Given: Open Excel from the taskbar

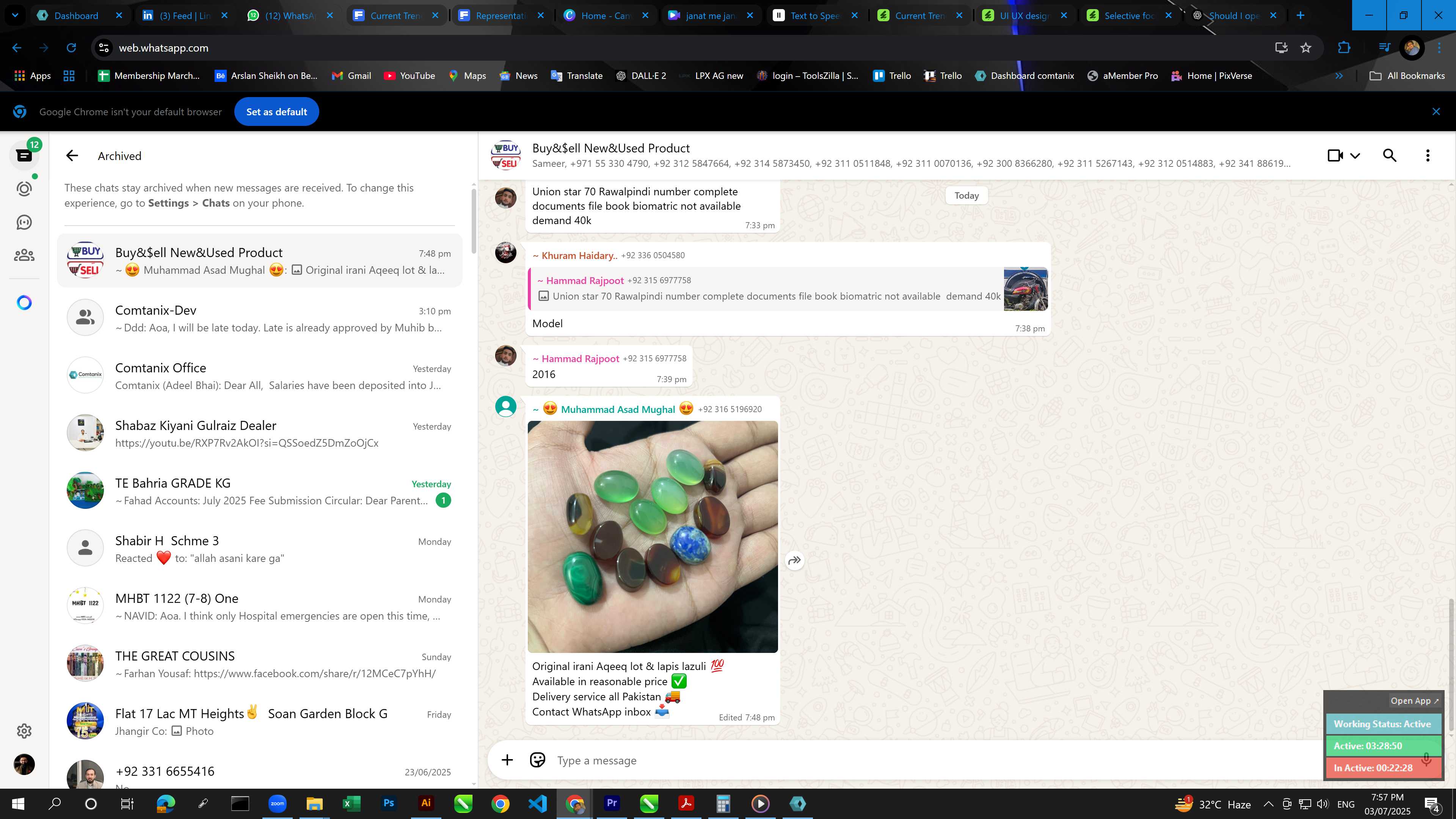Looking at the screenshot, I should [x=351, y=804].
